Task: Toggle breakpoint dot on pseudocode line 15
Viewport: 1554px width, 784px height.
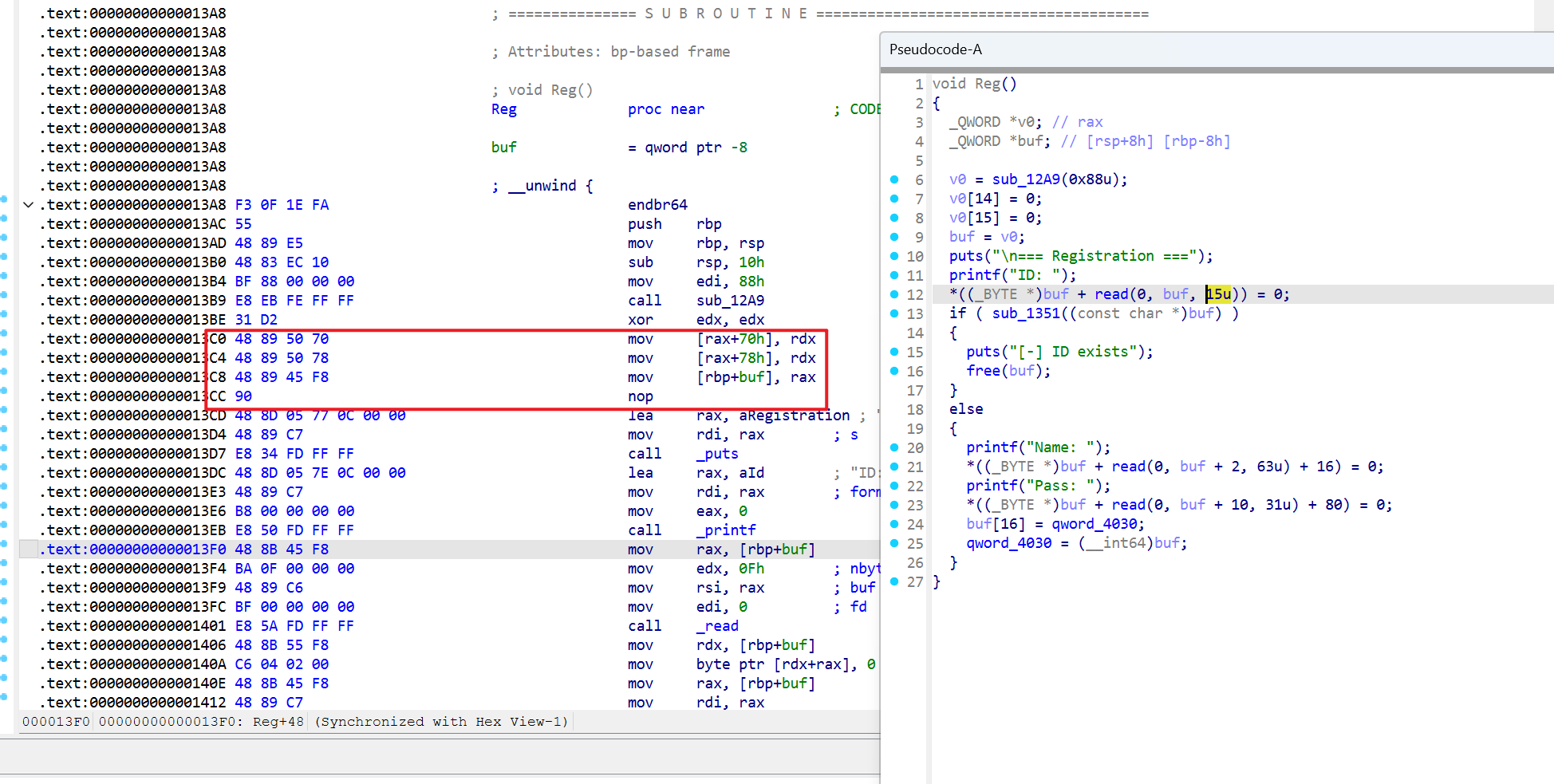Action: click(x=894, y=352)
